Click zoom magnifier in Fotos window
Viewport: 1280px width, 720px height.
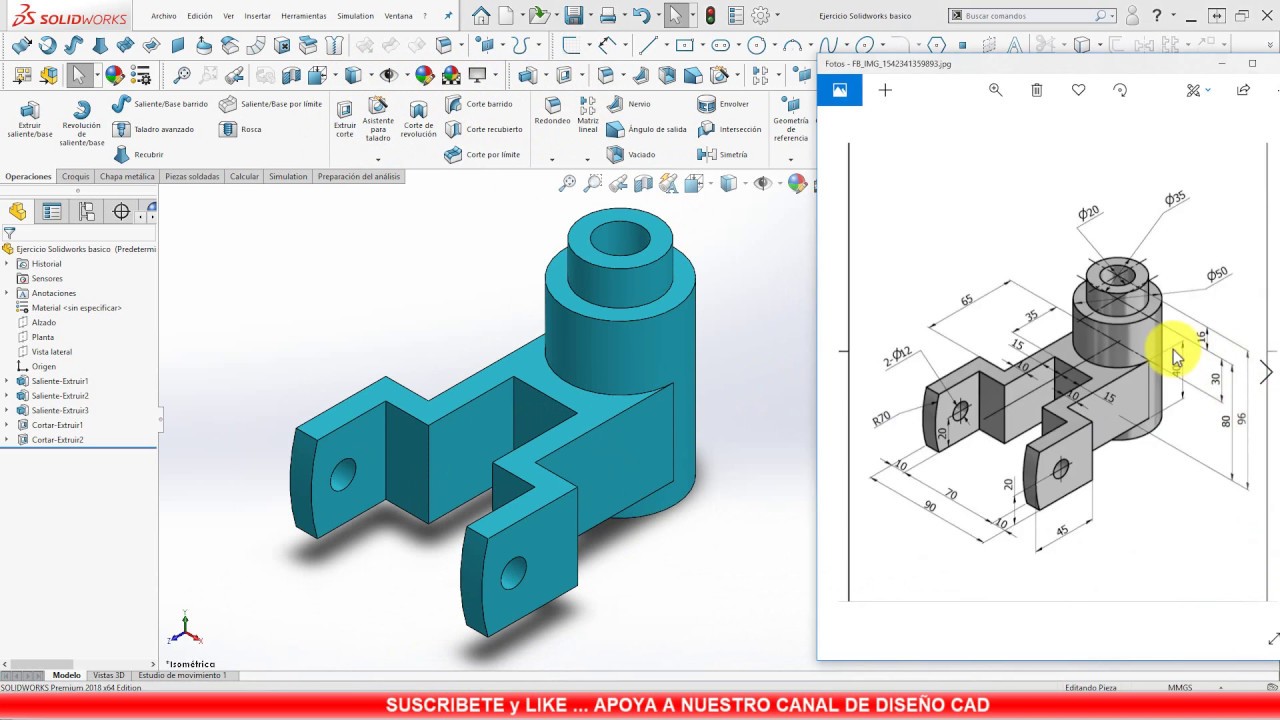995,90
